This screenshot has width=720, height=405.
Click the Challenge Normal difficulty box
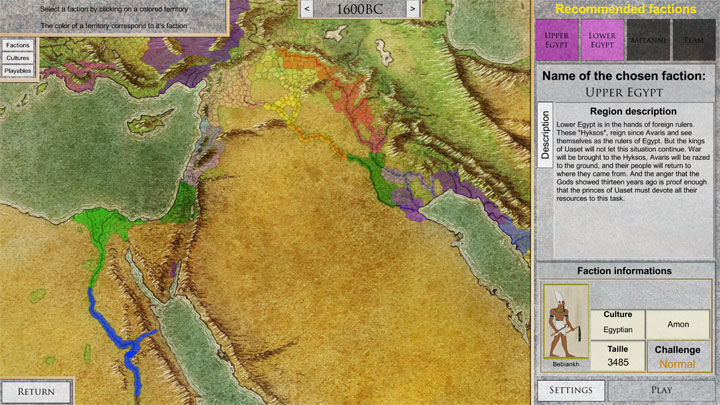(677, 357)
